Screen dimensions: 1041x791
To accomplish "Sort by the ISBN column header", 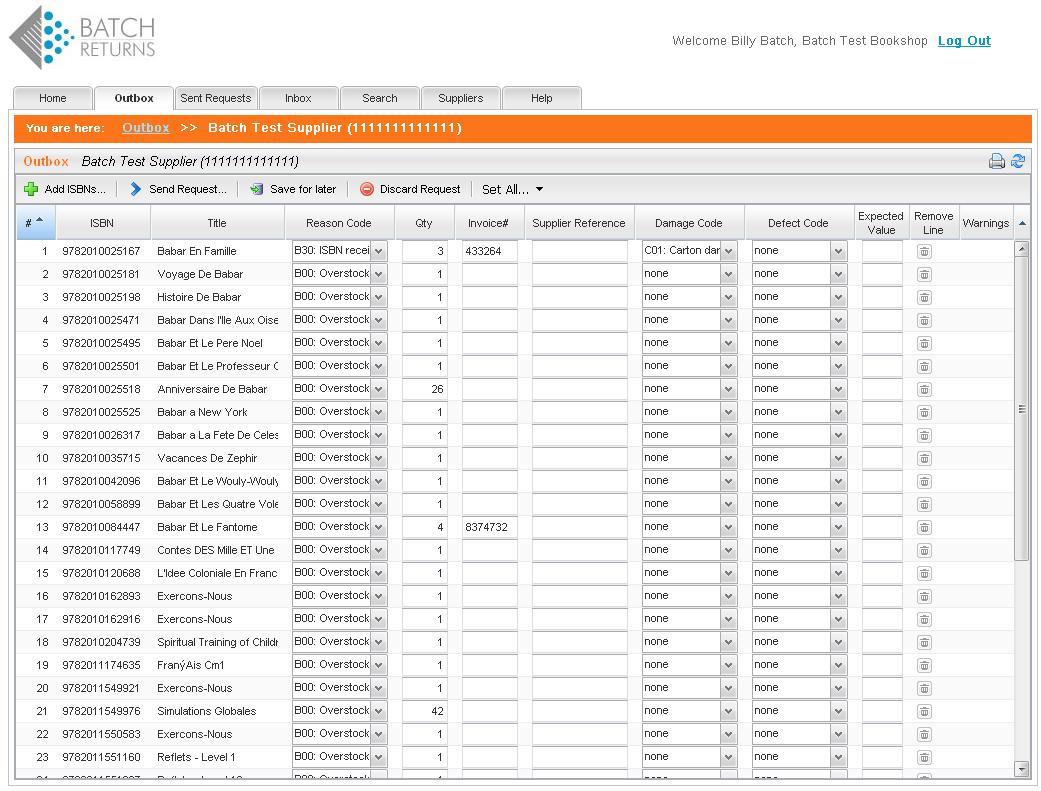I will coord(103,223).
